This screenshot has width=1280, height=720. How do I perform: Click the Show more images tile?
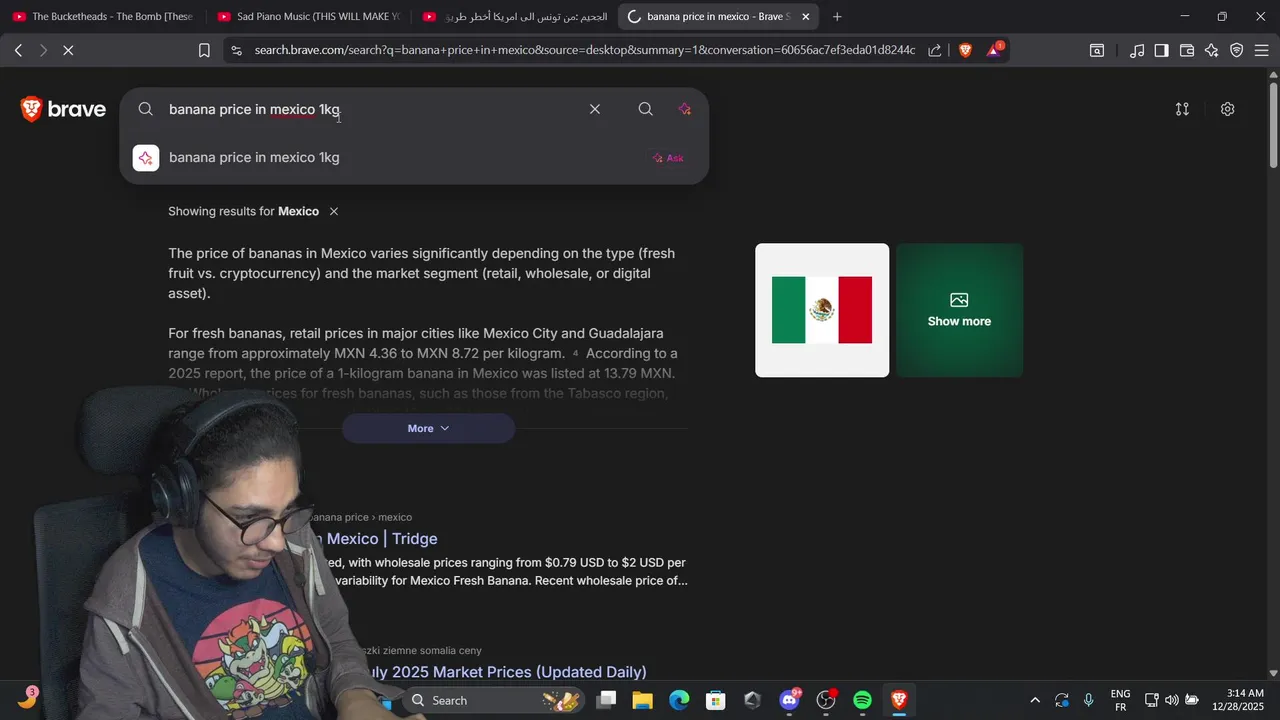pyautogui.click(x=959, y=310)
